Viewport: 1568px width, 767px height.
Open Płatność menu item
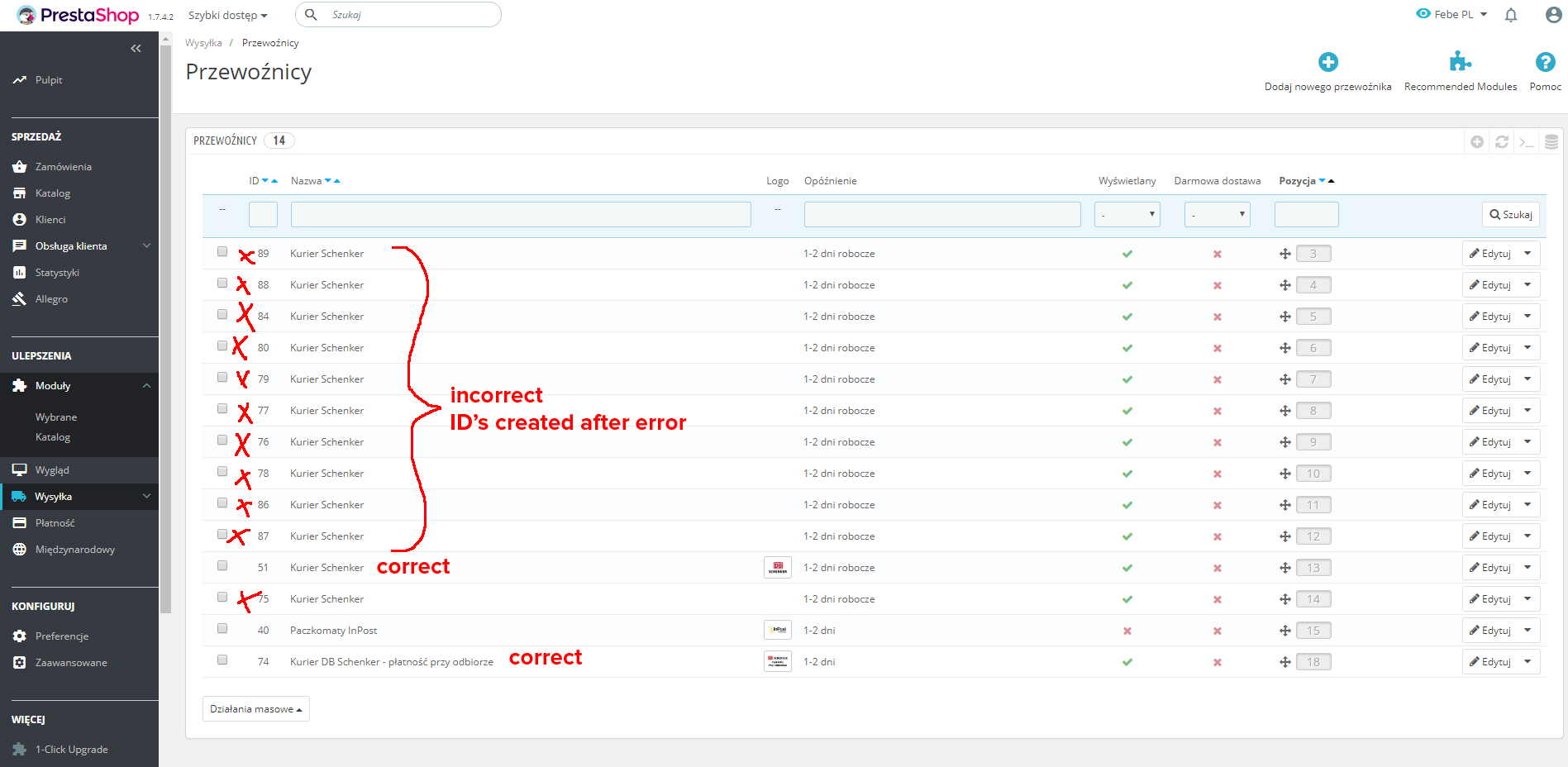click(x=55, y=523)
